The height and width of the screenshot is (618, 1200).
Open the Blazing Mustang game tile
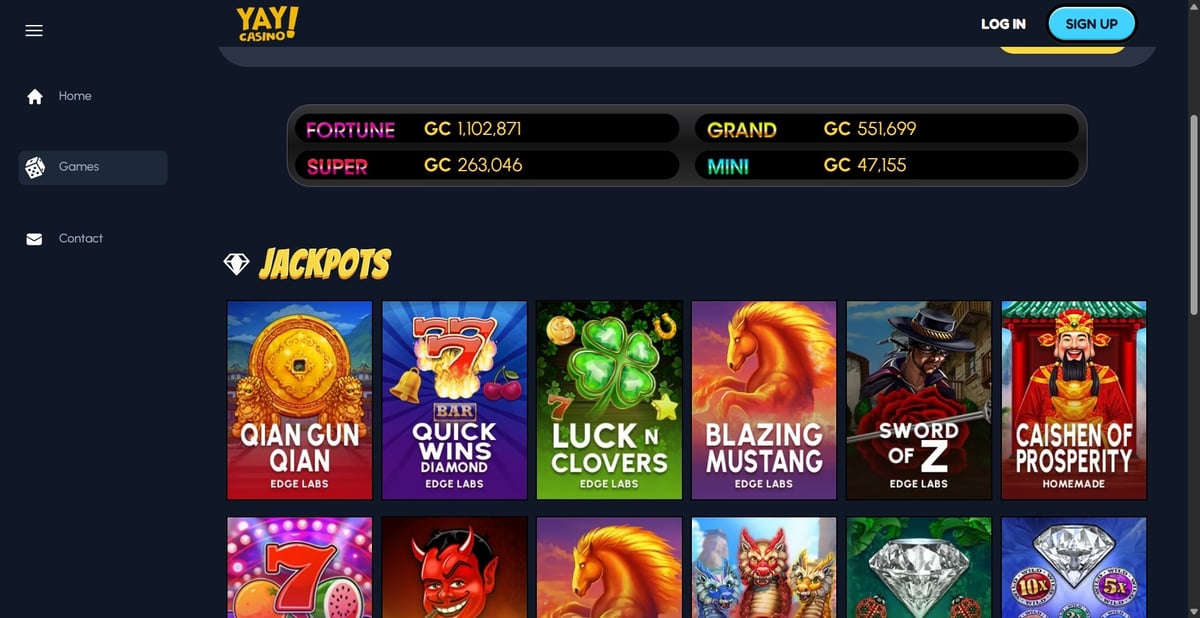click(x=764, y=400)
